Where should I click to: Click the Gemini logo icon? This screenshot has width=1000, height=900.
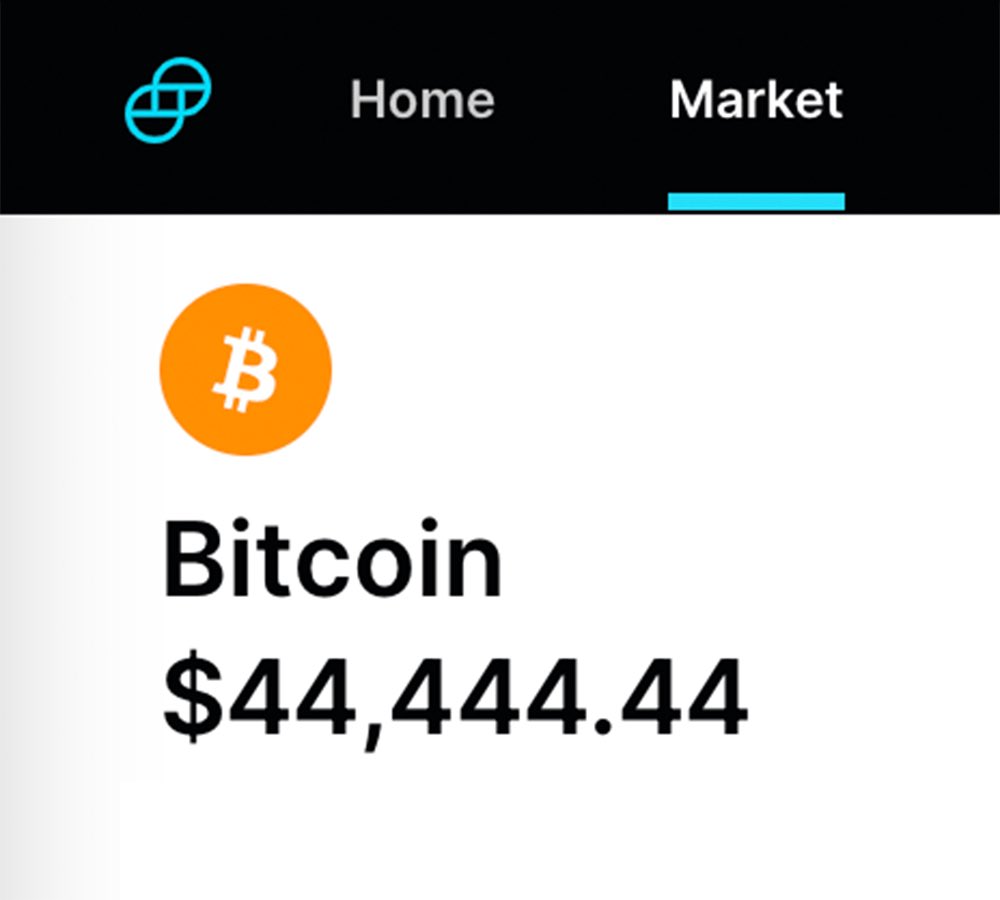pos(168,99)
